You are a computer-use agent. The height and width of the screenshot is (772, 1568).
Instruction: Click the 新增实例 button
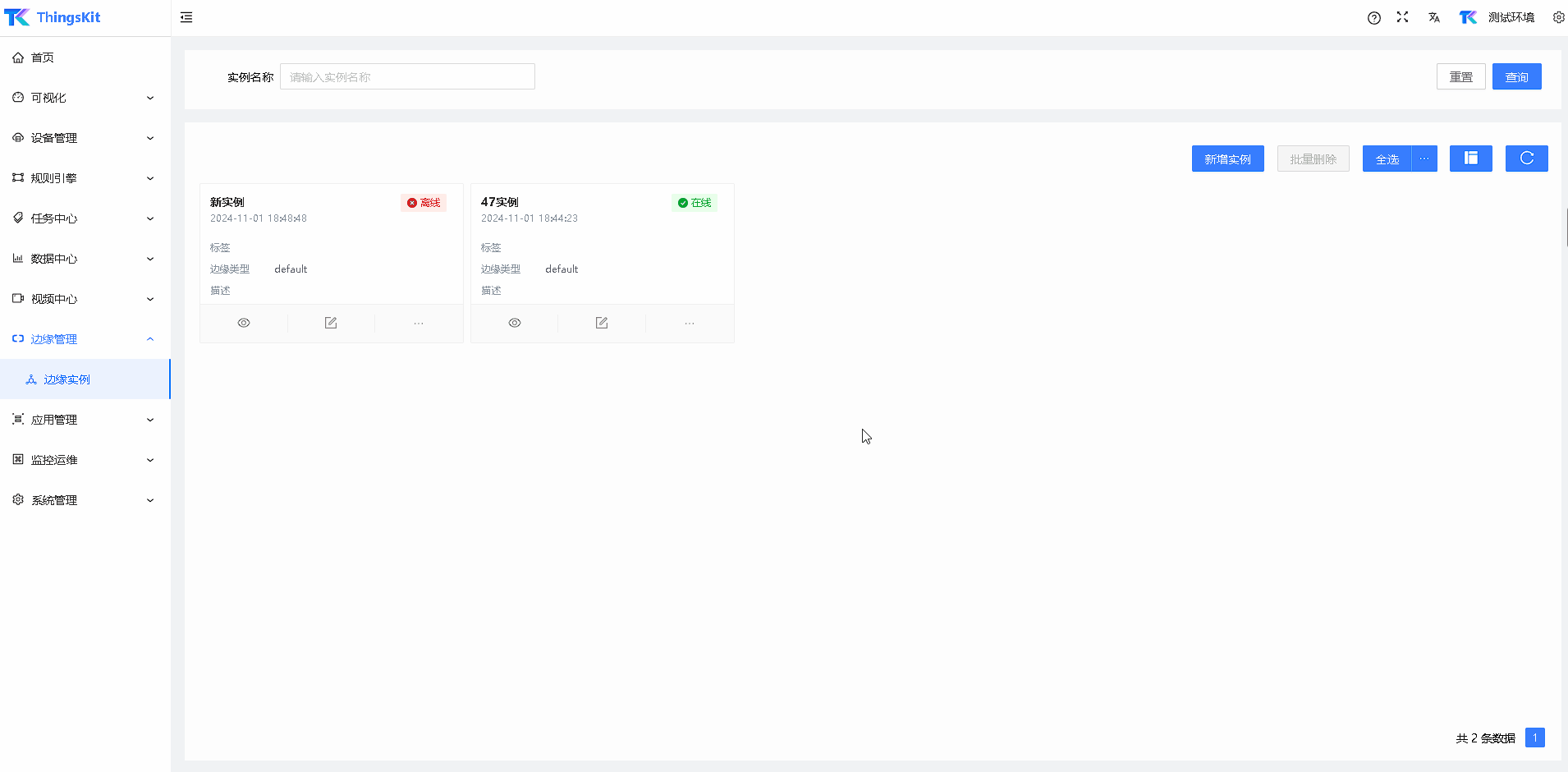point(1227,159)
